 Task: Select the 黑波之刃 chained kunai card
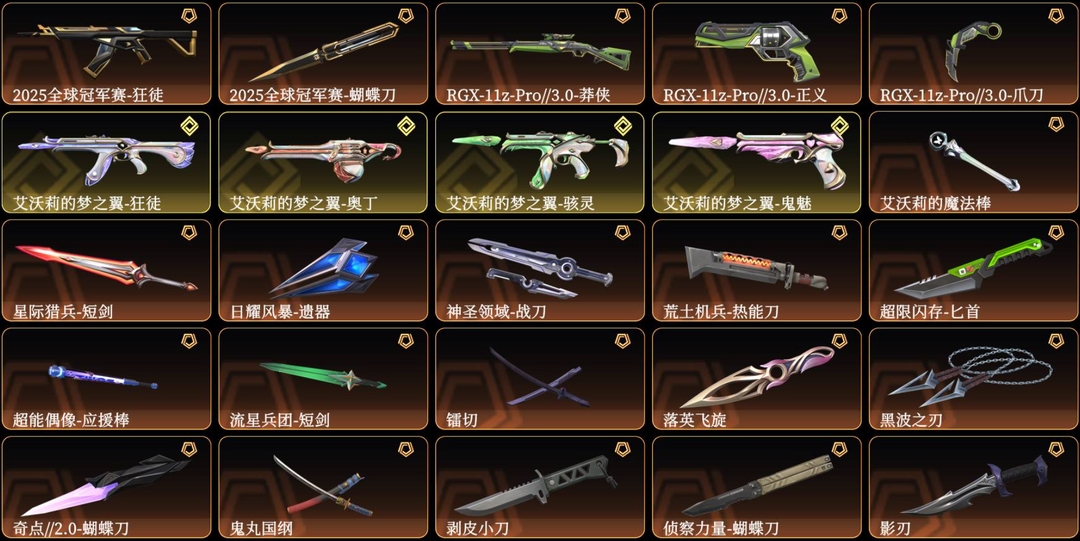pos(973,379)
